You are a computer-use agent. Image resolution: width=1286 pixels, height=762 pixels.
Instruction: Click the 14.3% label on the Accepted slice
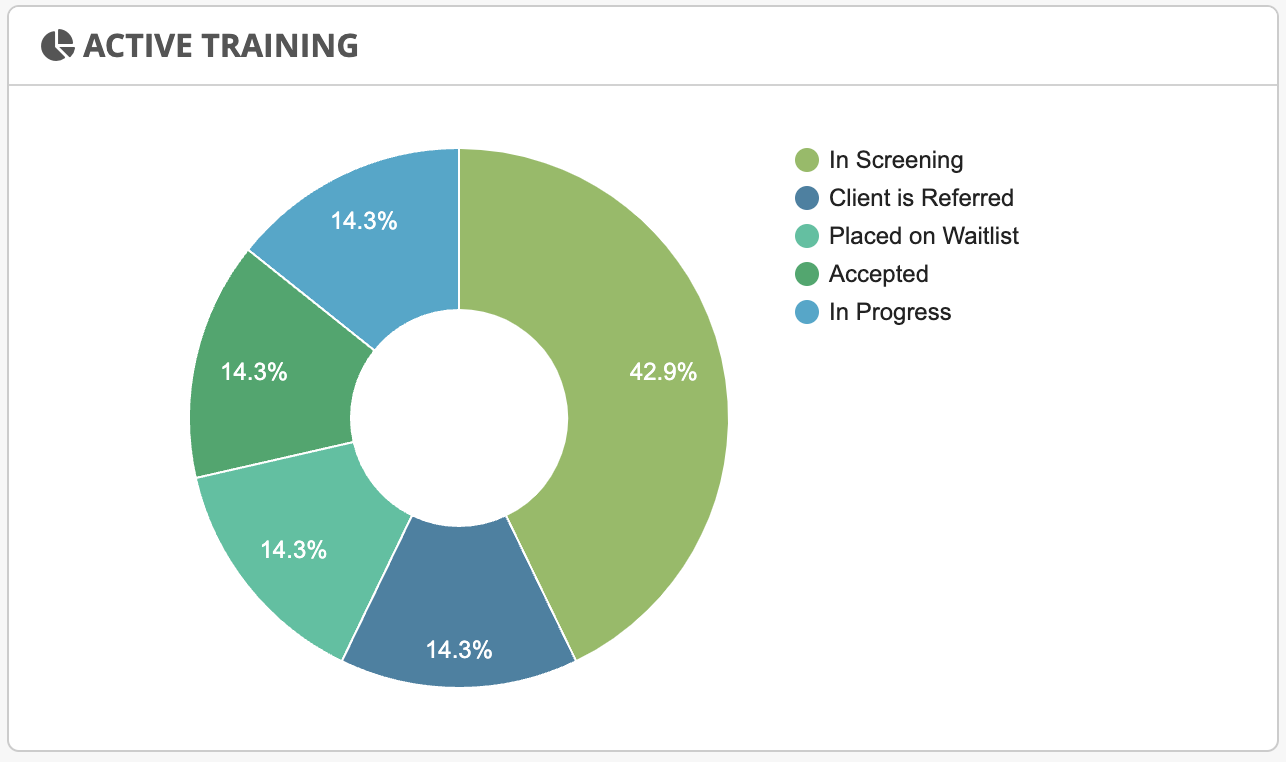[254, 372]
